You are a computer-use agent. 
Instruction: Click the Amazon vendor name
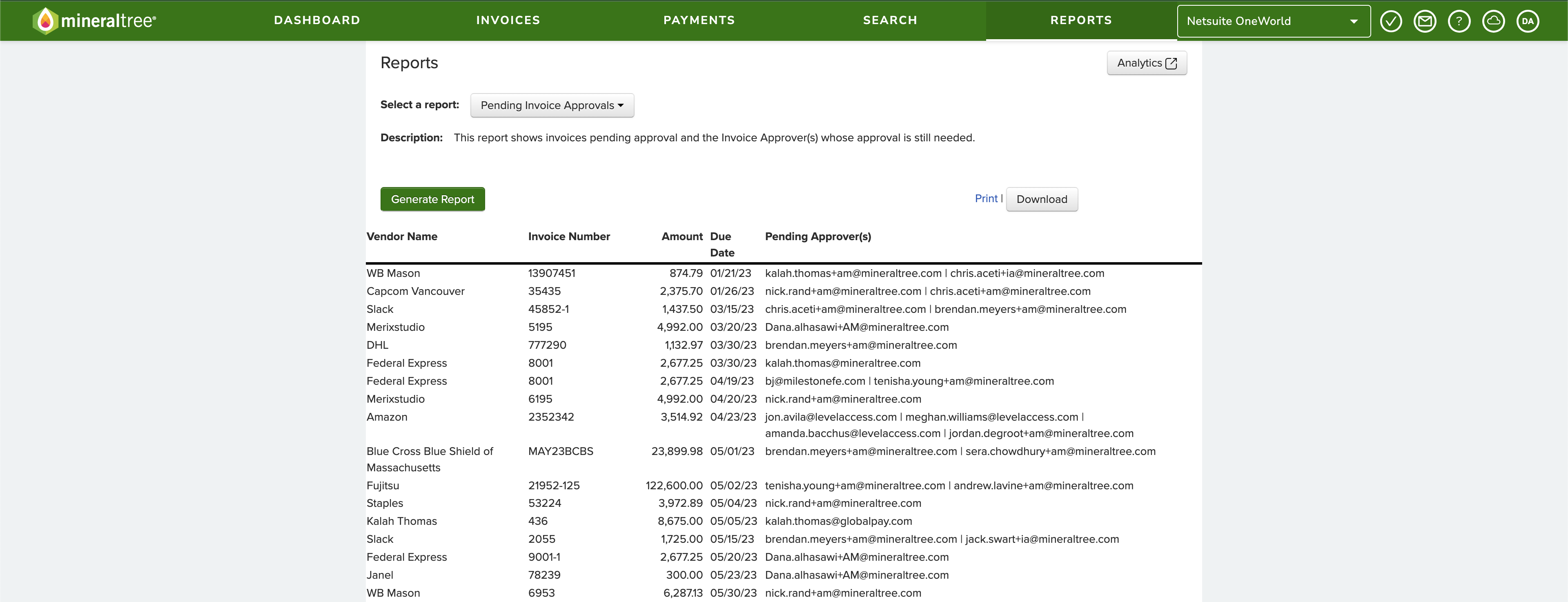(x=387, y=417)
